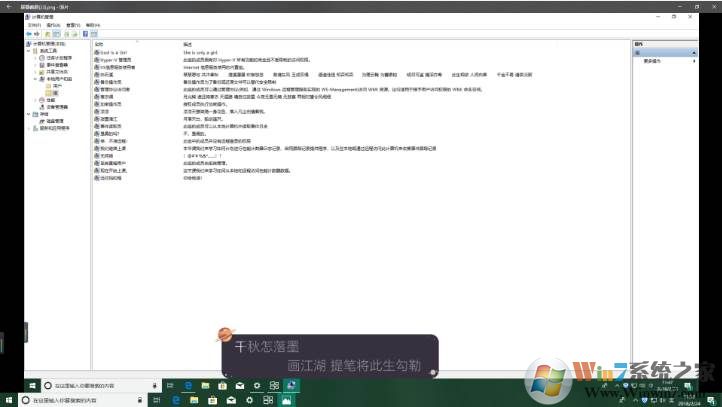Click Edge icon in pictured inner taskbar
The image size is (722, 407).
click(x=188, y=385)
